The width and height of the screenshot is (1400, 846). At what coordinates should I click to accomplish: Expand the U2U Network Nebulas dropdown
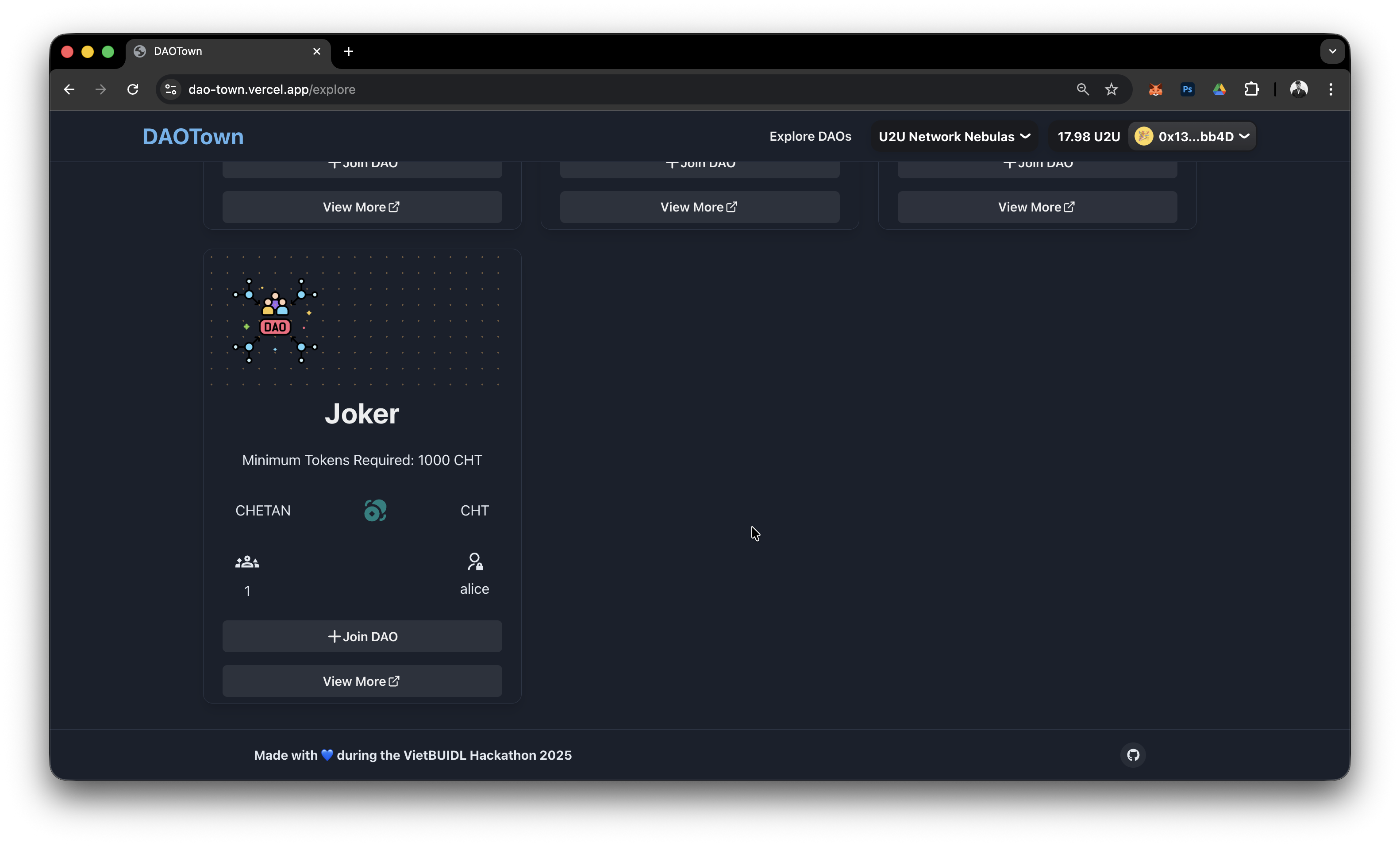pos(954,136)
